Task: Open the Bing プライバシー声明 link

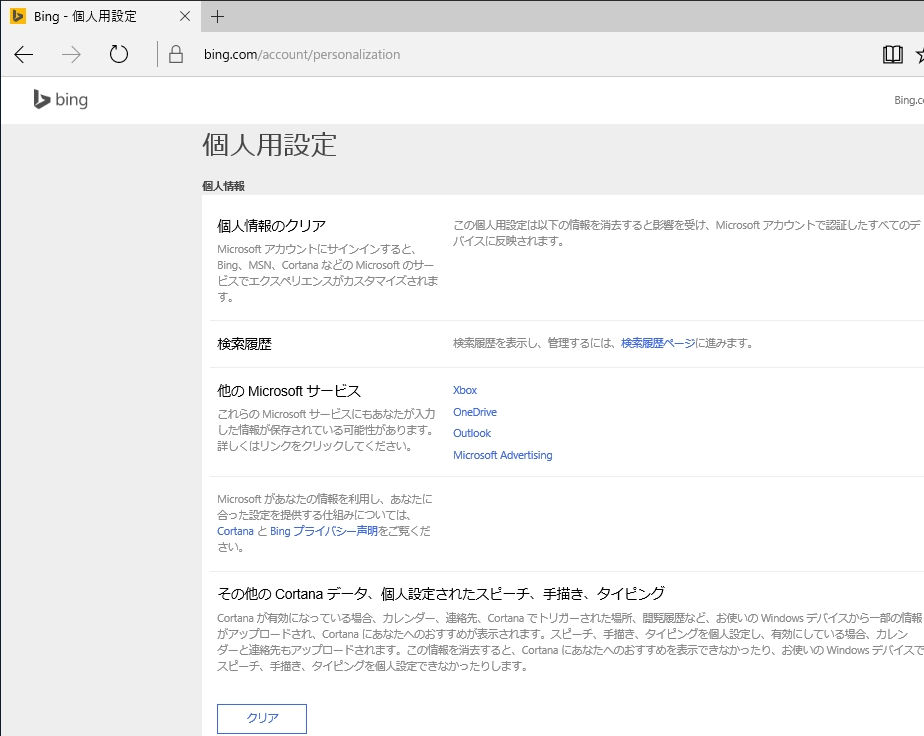Action: pyautogui.click(x=324, y=531)
